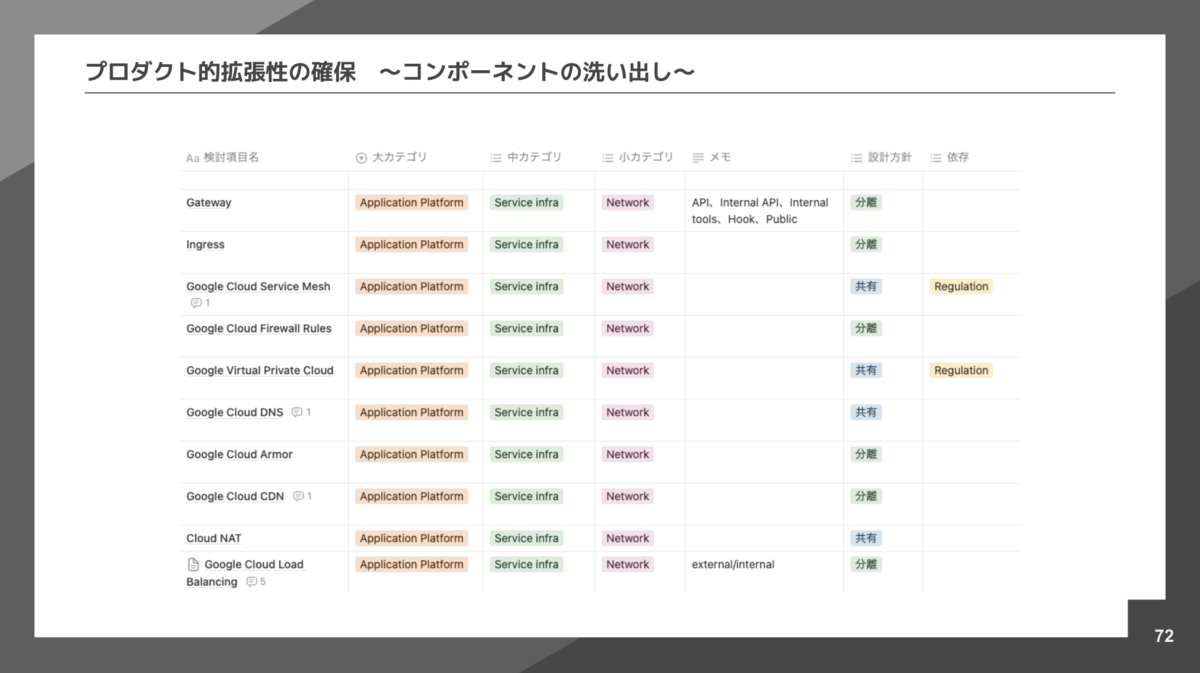Click the select property icon beside 大カテゴリ
Viewport: 1200px width, 673px height.
(x=360, y=157)
